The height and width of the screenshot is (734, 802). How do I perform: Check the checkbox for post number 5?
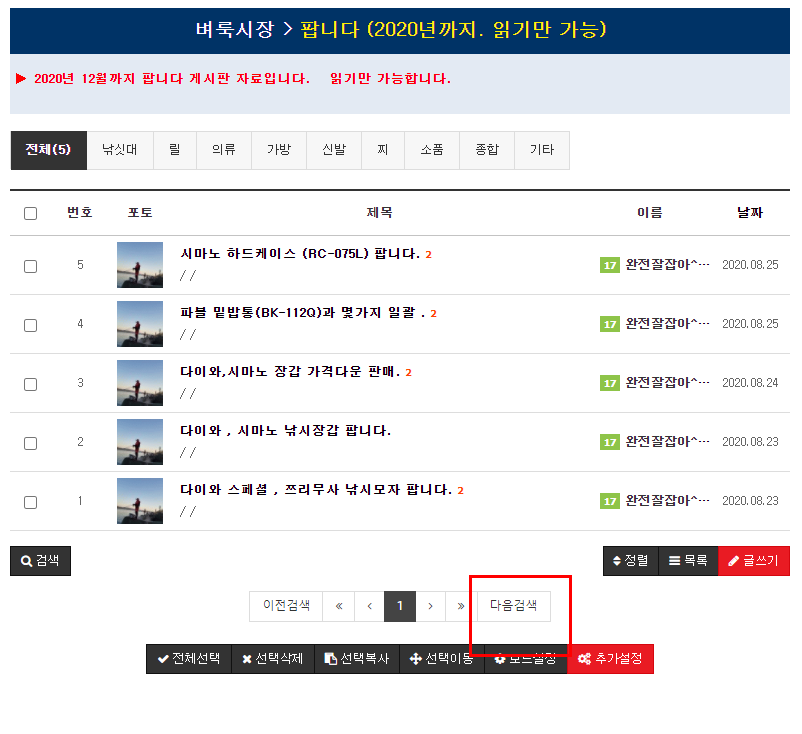(x=30, y=266)
